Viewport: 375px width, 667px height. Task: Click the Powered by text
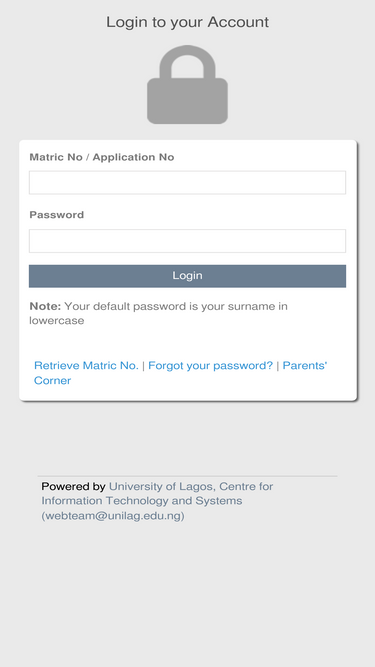tap(73, 486)
